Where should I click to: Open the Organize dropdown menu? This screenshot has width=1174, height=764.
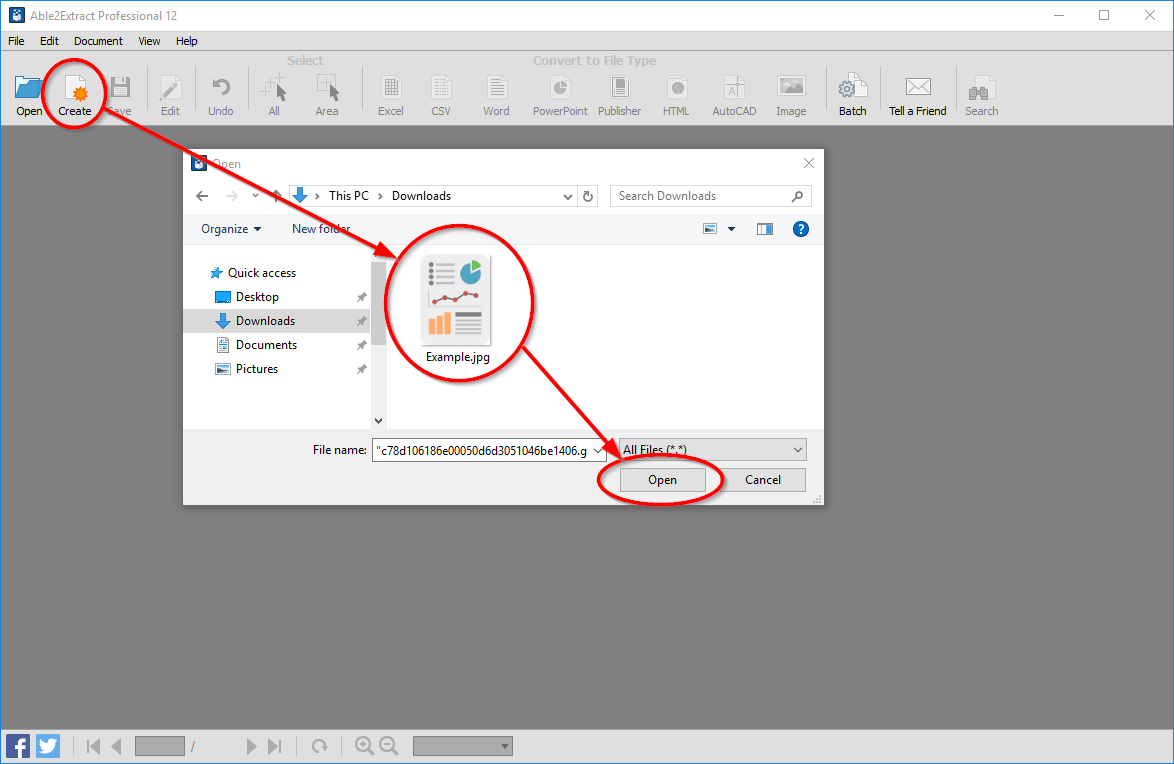231,228
